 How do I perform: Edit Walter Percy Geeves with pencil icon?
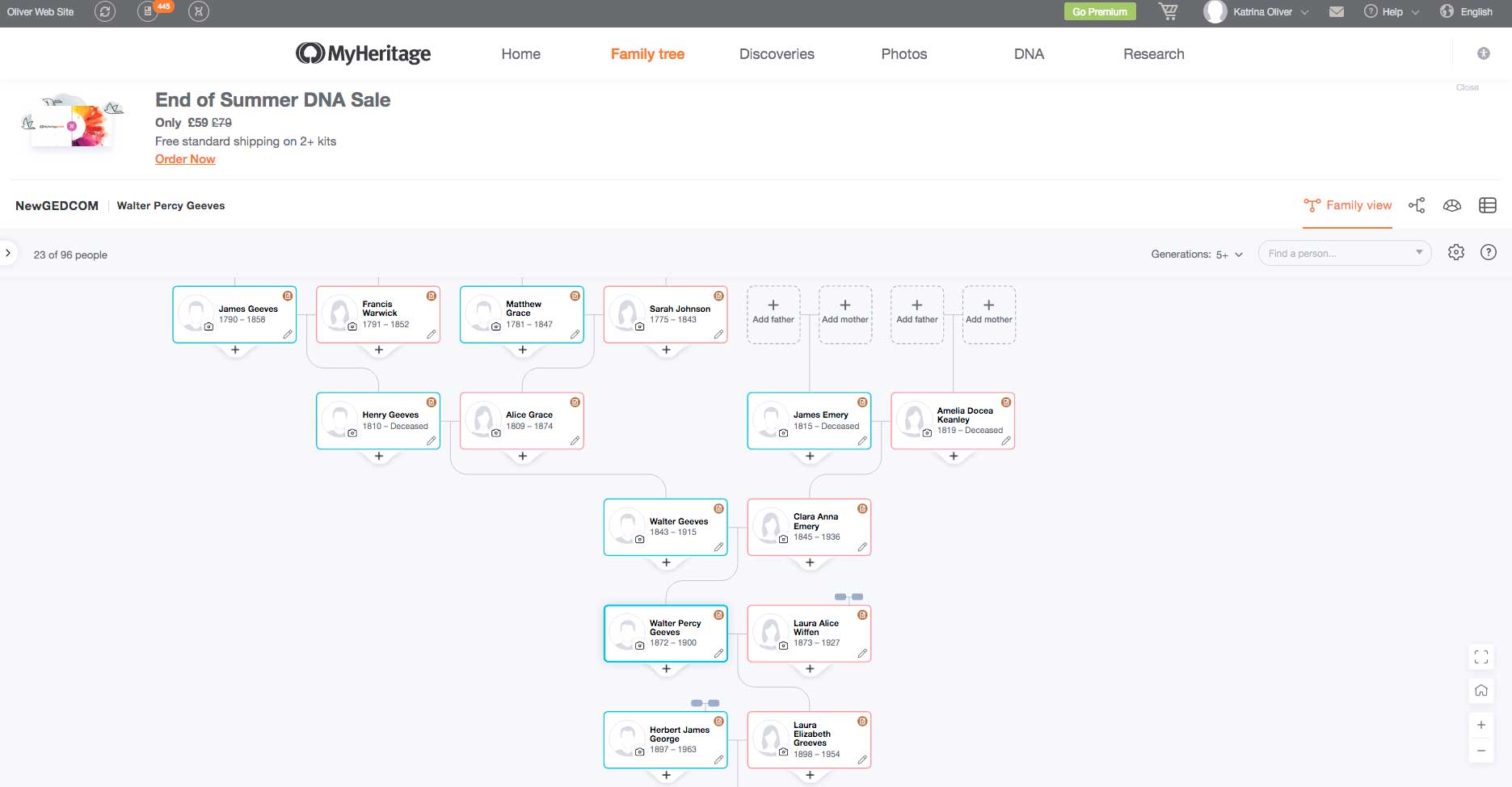pyautogui.click(x=718, y=653)
